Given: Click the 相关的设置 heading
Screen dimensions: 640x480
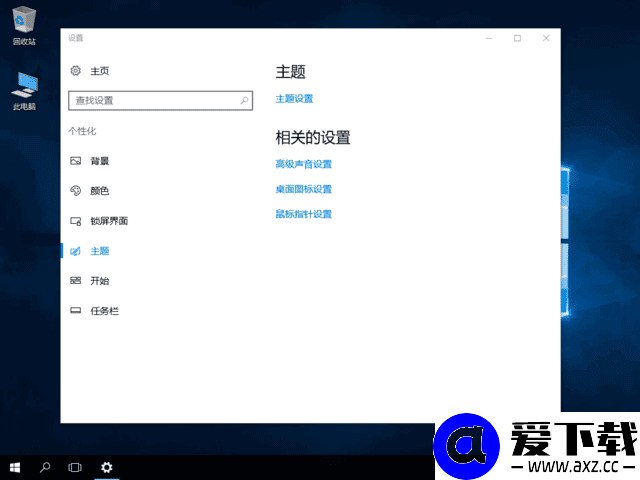Looking at the screenshot, I should [313, 138].
